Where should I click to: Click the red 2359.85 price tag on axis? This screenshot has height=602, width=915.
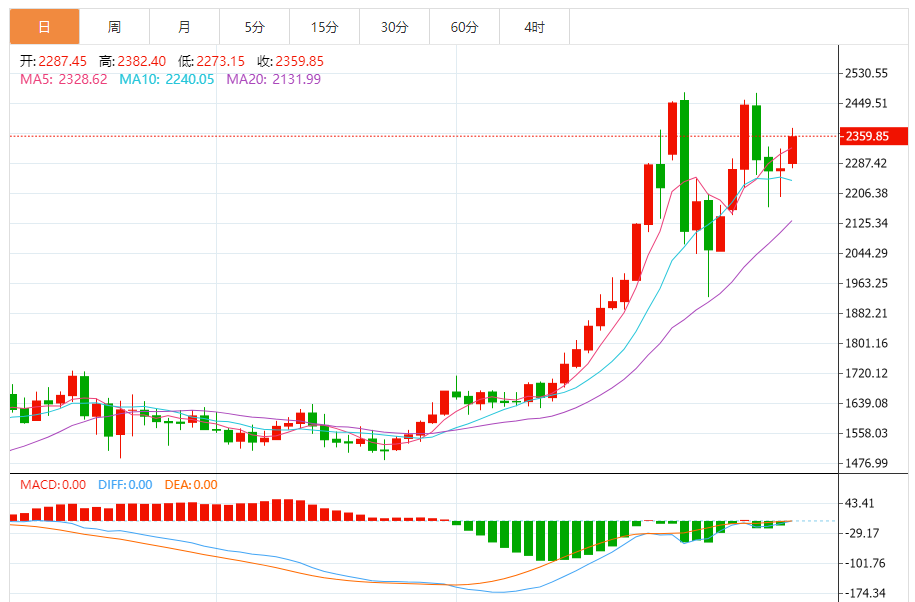point(866,136)
